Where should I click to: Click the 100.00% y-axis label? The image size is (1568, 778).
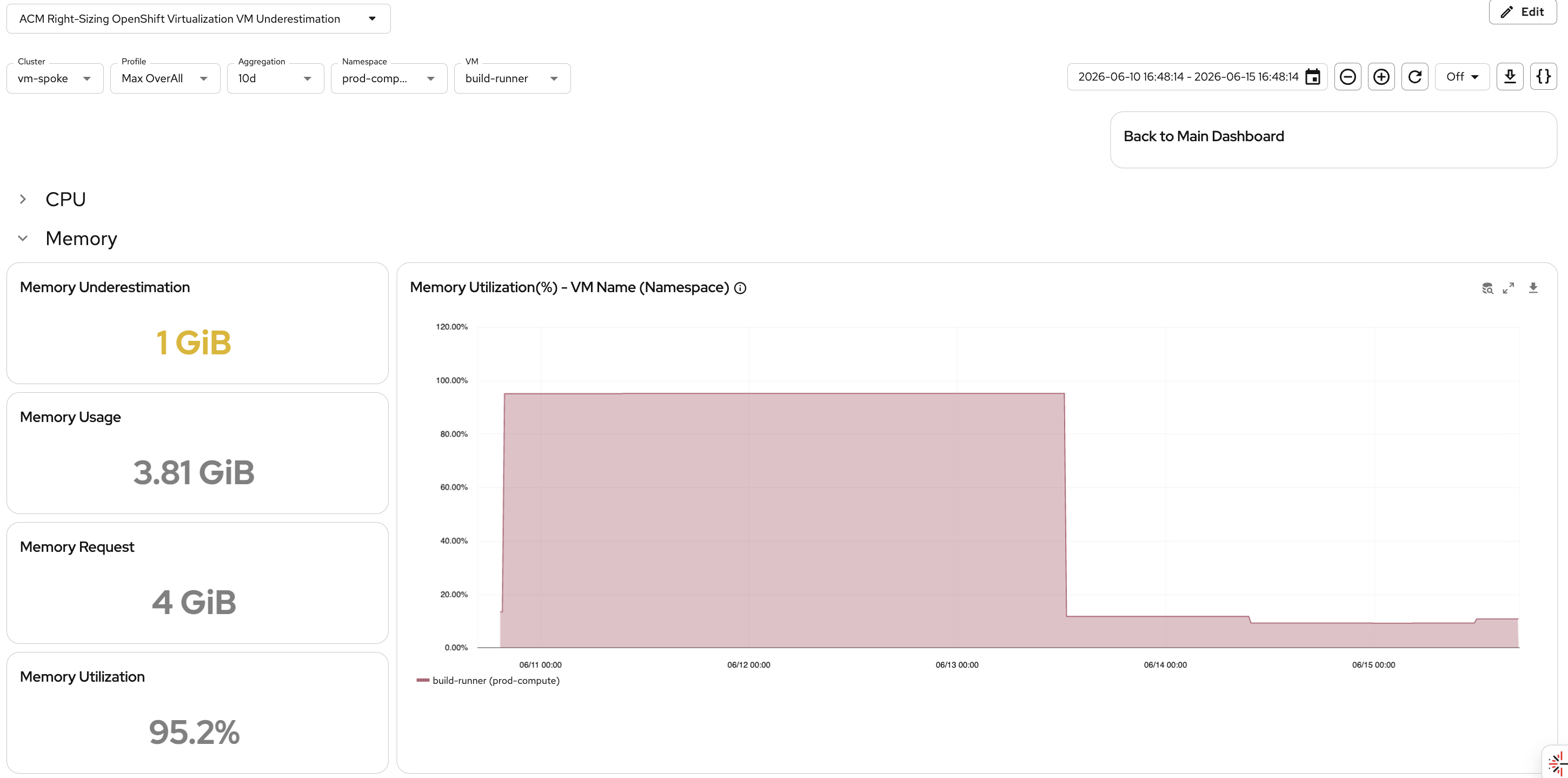pyautogui.click(x=451, y=380)
